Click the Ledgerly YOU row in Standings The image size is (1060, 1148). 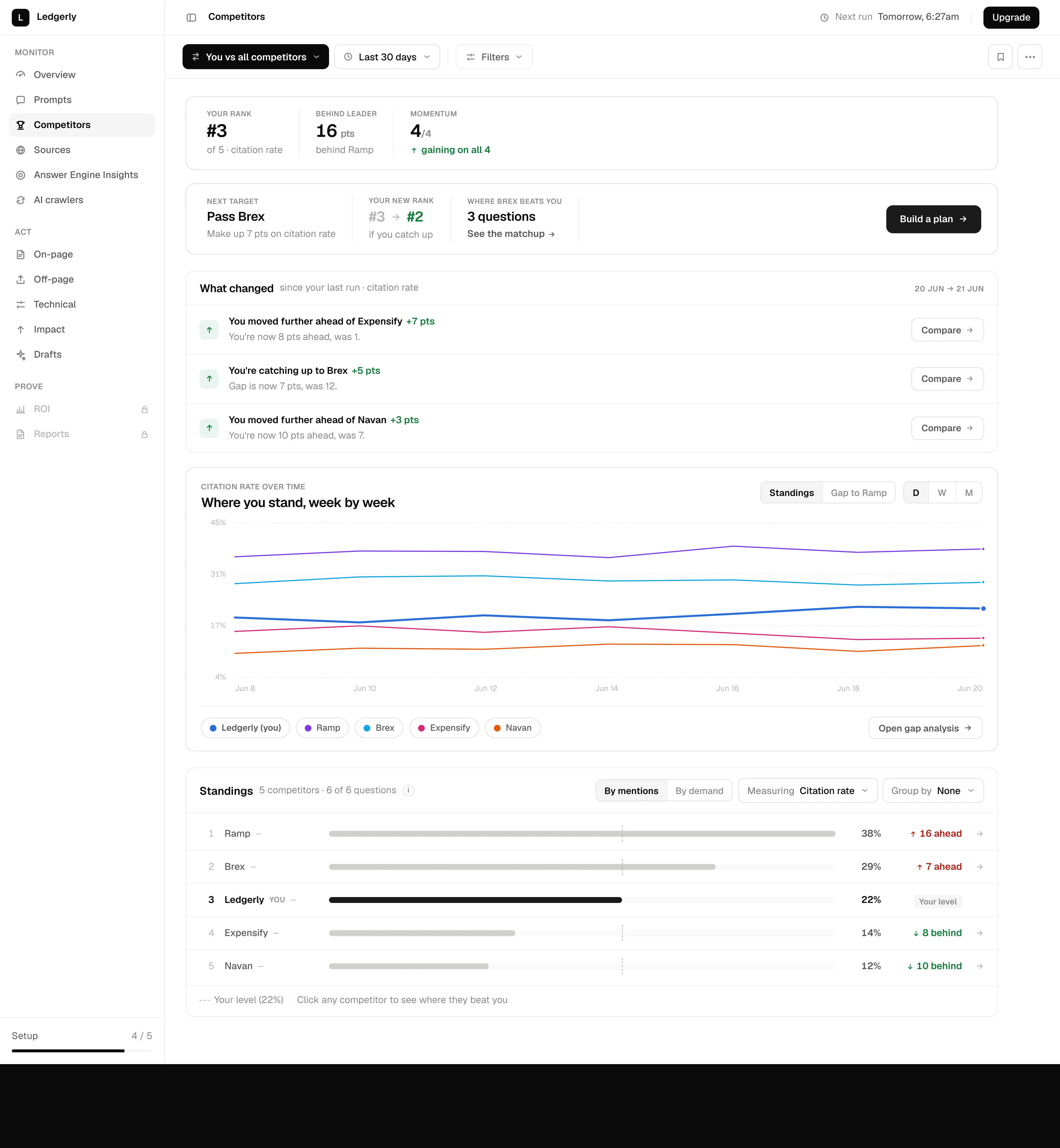click(x=591, y=900)
